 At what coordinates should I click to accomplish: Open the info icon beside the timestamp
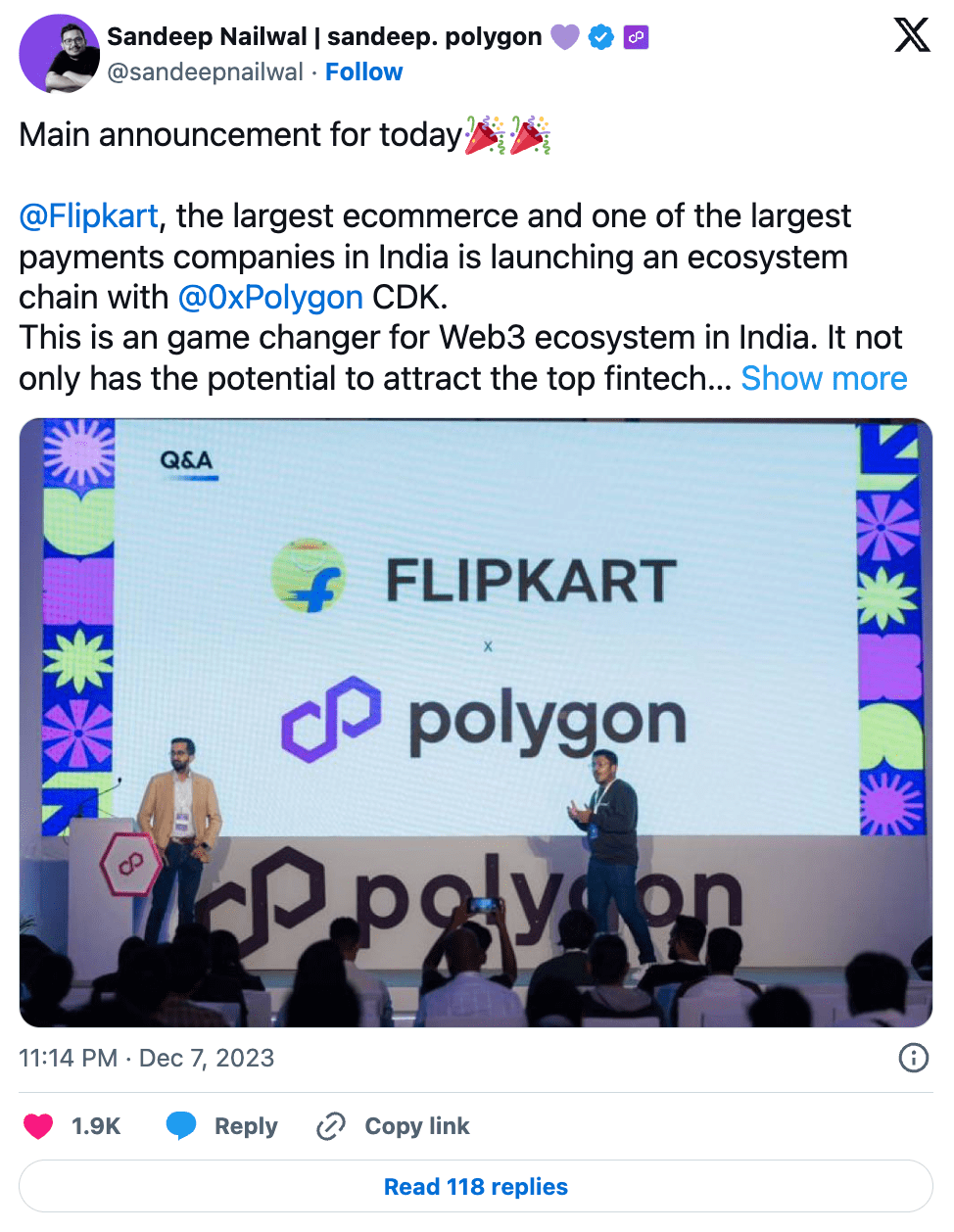(x=913, y=1058)
